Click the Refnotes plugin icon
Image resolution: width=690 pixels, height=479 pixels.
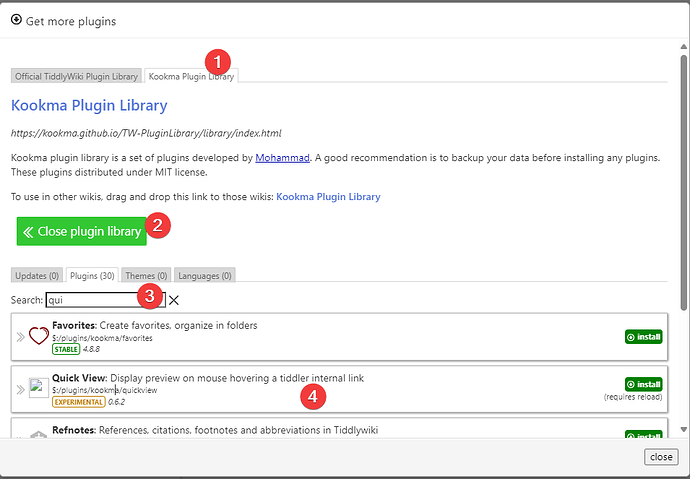[x=39, y=435]
